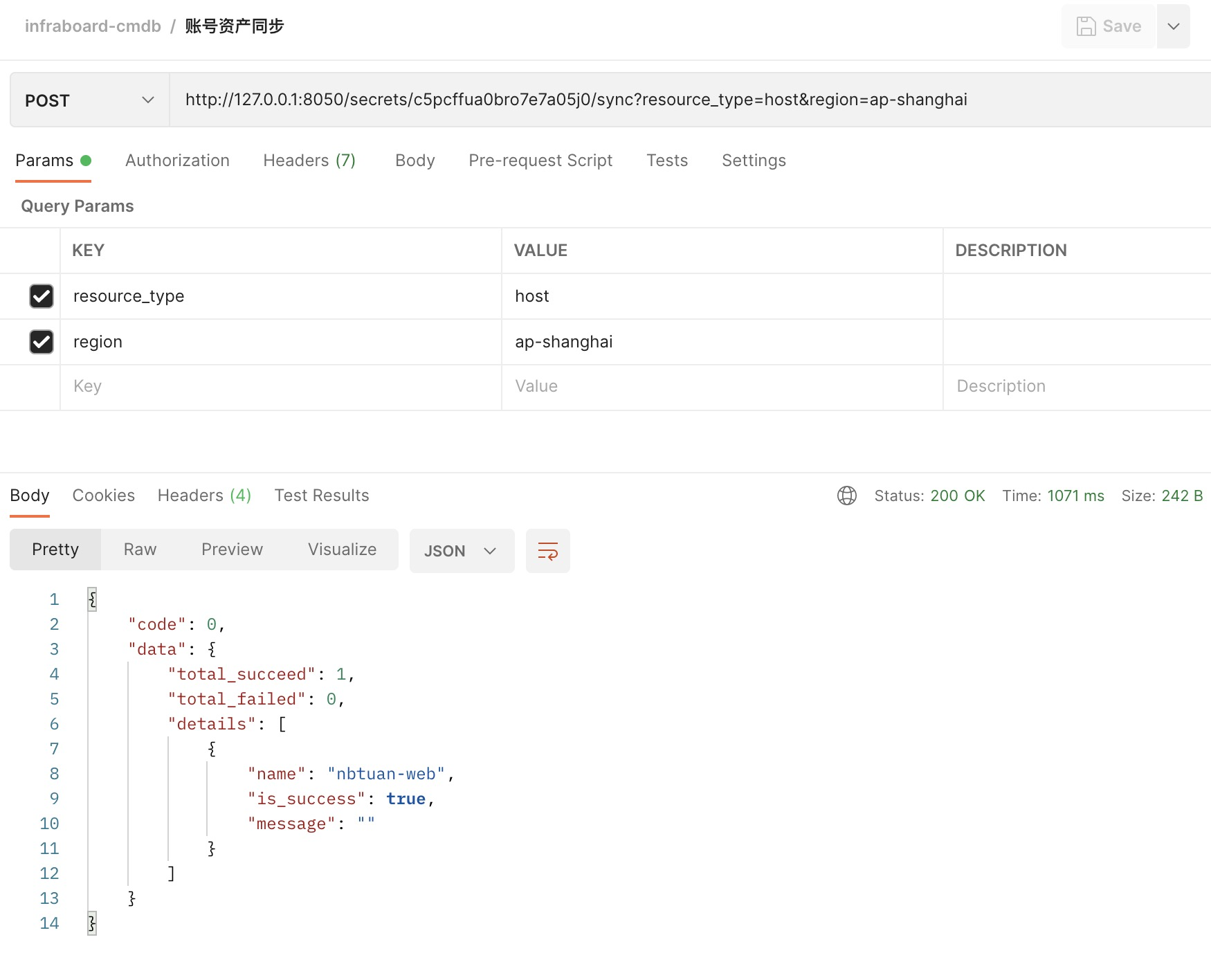Switch to the Params tab

coord(53,161)
